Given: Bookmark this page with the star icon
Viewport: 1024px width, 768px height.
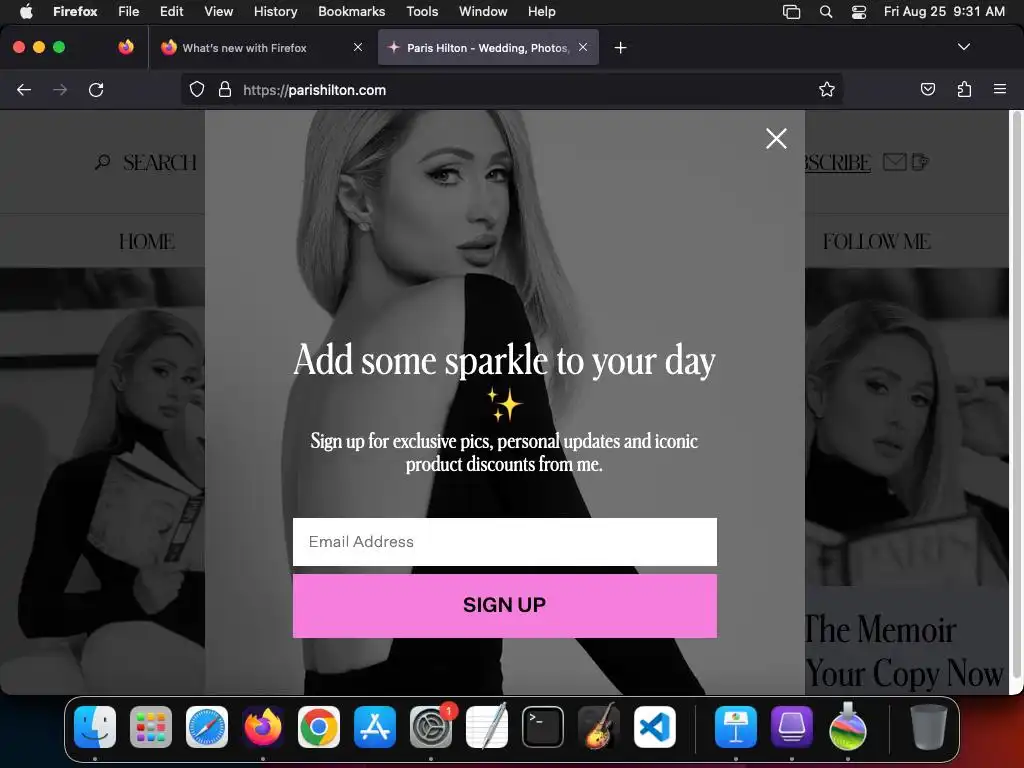Looking at the screenshot, I should 826,89.
